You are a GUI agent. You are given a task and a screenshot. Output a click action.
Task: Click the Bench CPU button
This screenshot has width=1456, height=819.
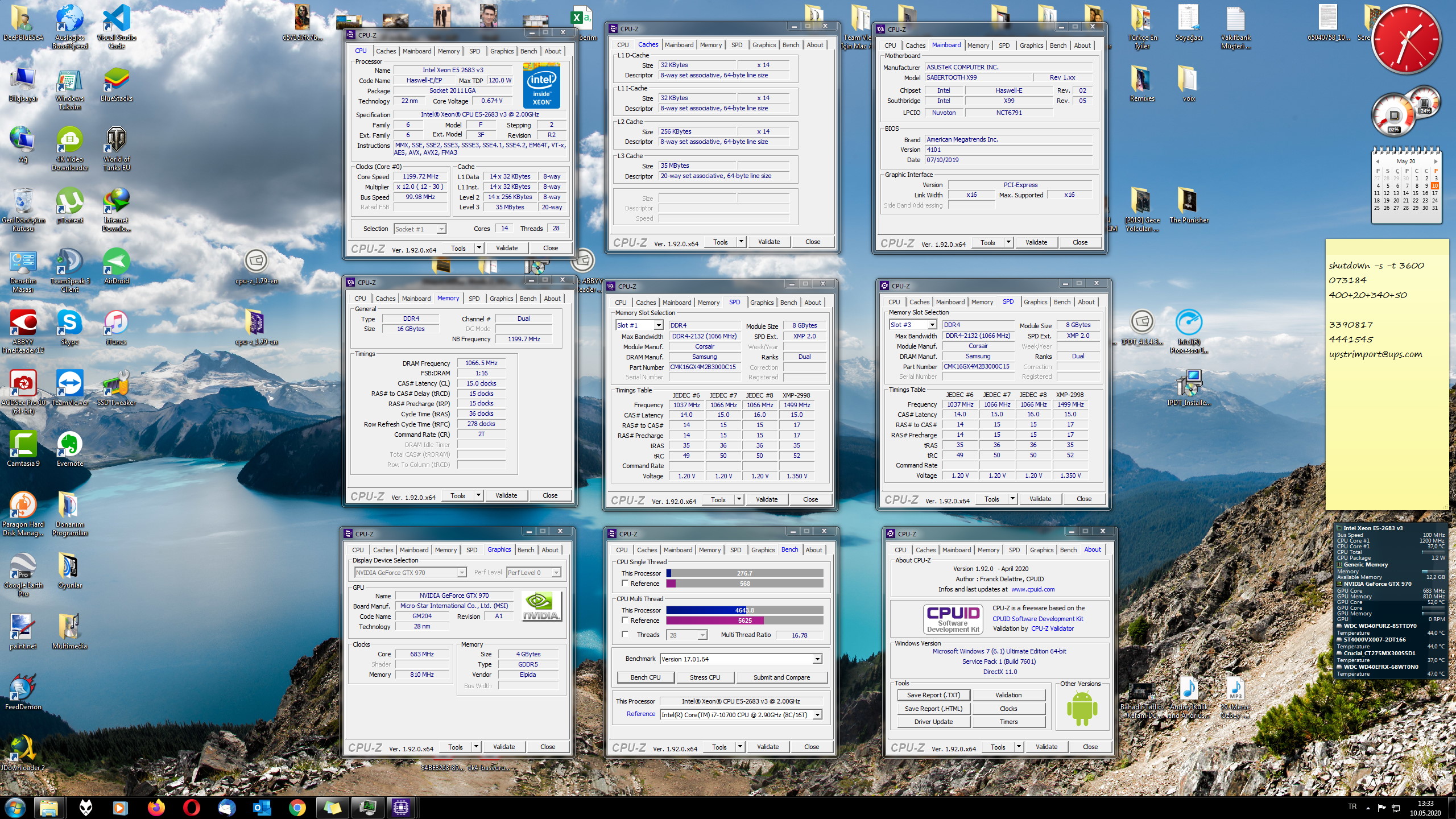(646, 677)
